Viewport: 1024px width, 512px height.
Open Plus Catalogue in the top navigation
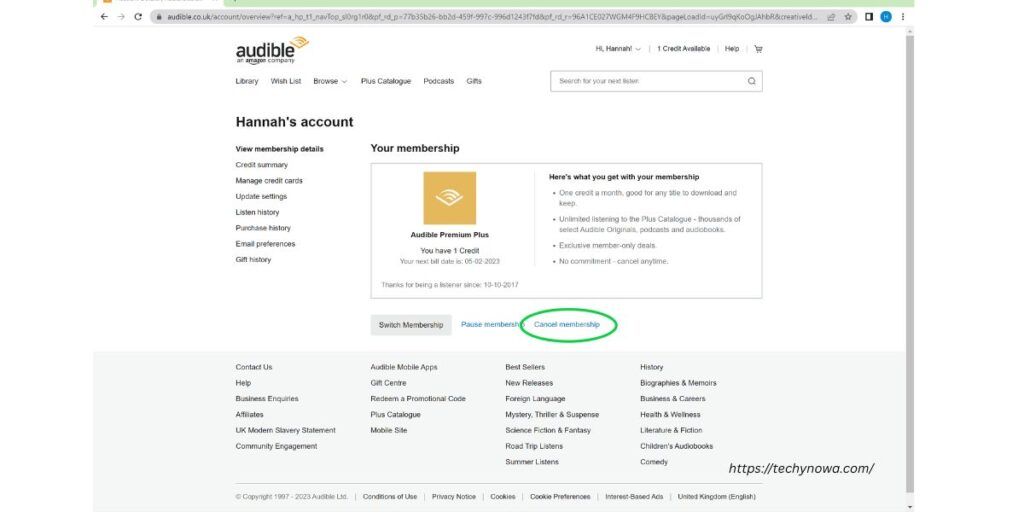(386, 82)
